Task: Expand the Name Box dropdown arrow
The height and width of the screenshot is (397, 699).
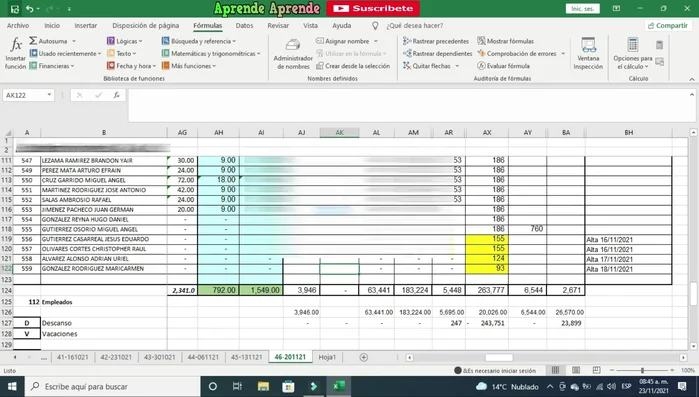Action: (49, 95)
